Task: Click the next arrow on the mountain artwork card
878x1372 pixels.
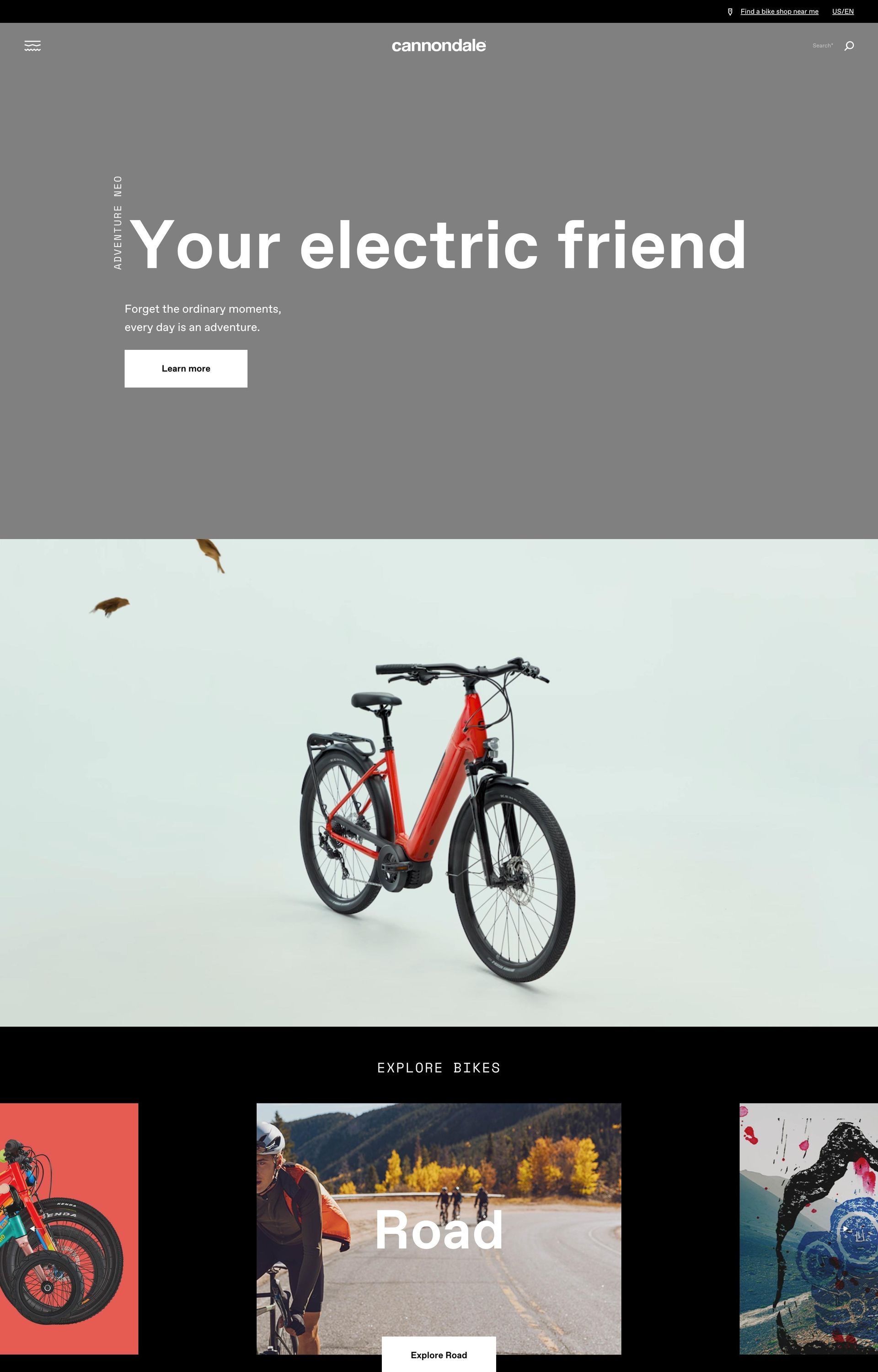Action: tap(844, 1229)
